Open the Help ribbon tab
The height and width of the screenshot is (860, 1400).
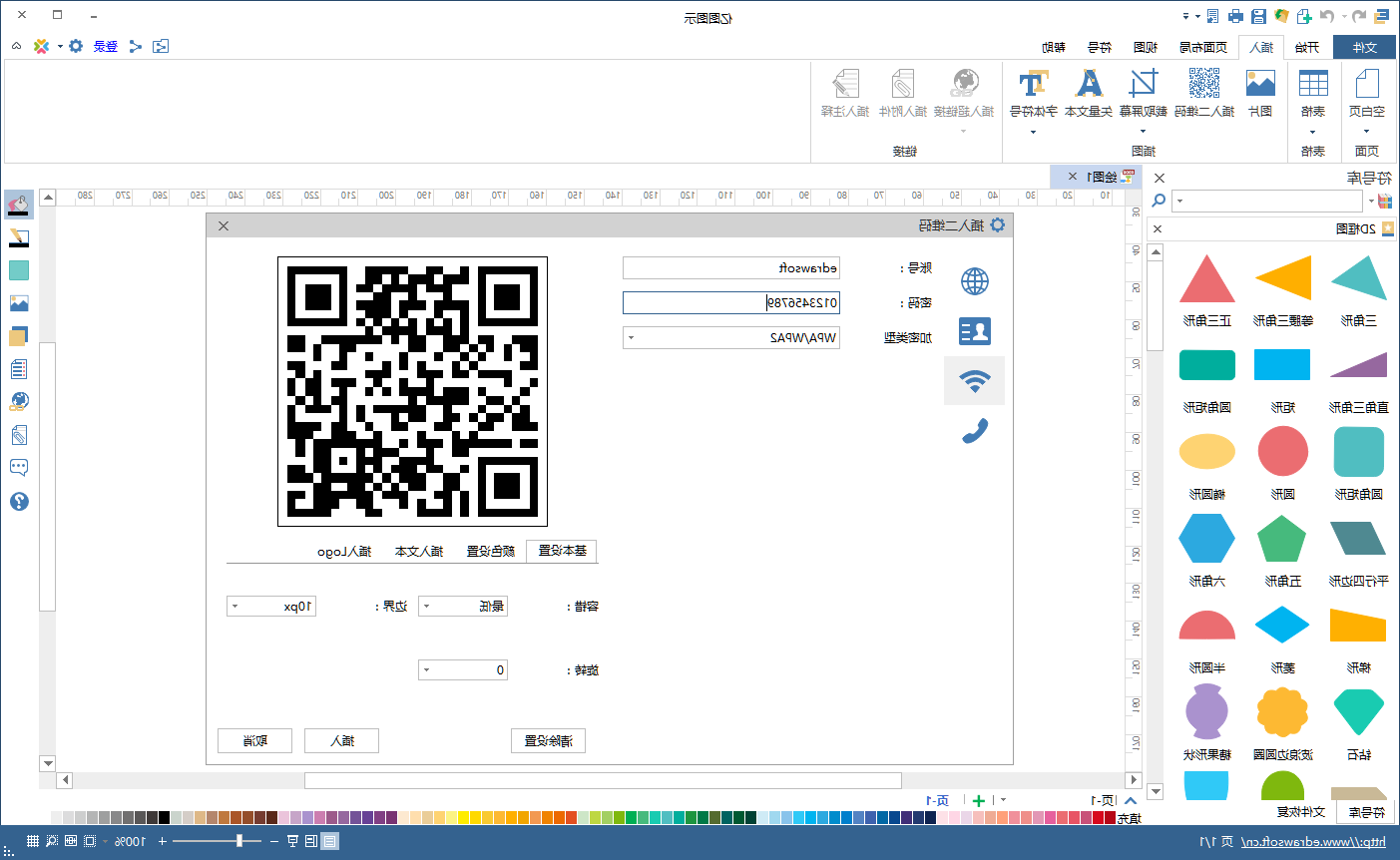click(x=1054, y=47)
